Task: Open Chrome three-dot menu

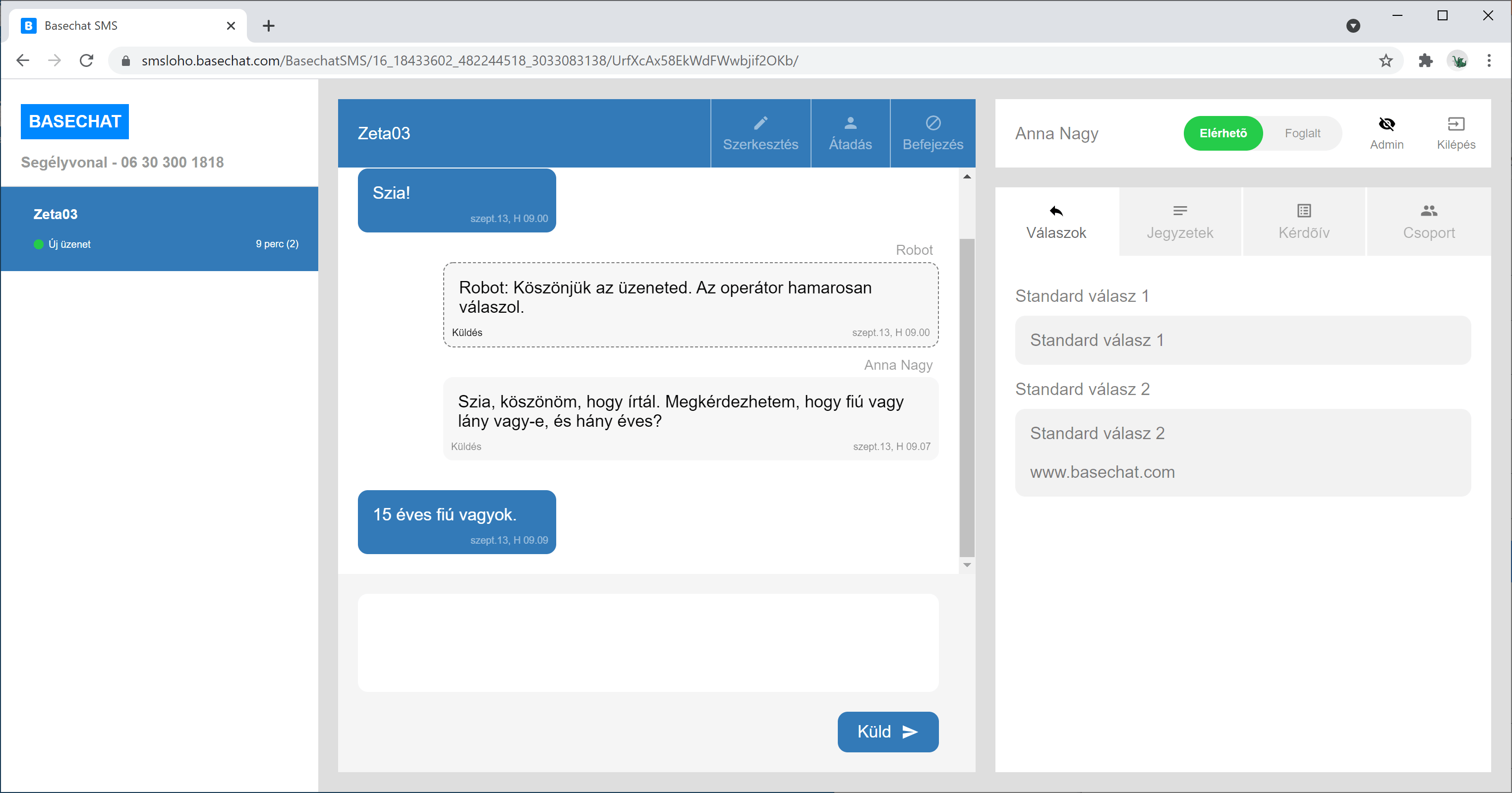Action: coord(1489,60)
